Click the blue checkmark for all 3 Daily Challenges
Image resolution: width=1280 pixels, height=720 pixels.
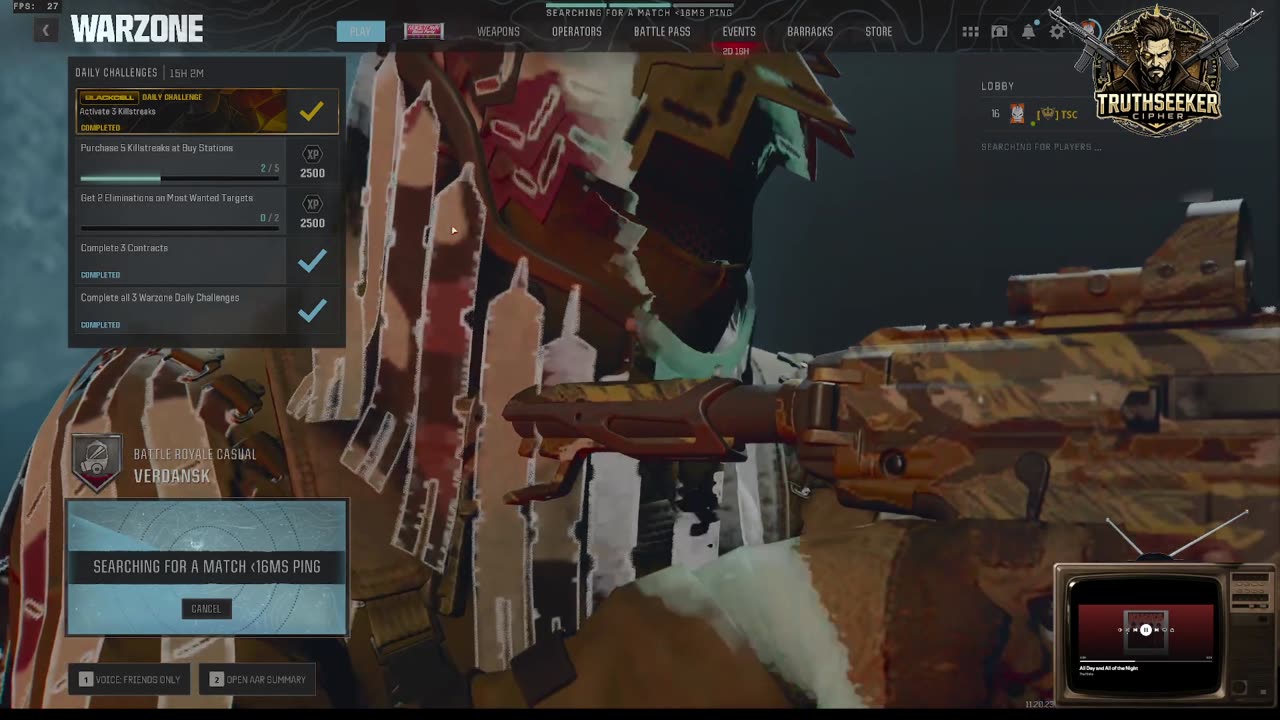312,311
